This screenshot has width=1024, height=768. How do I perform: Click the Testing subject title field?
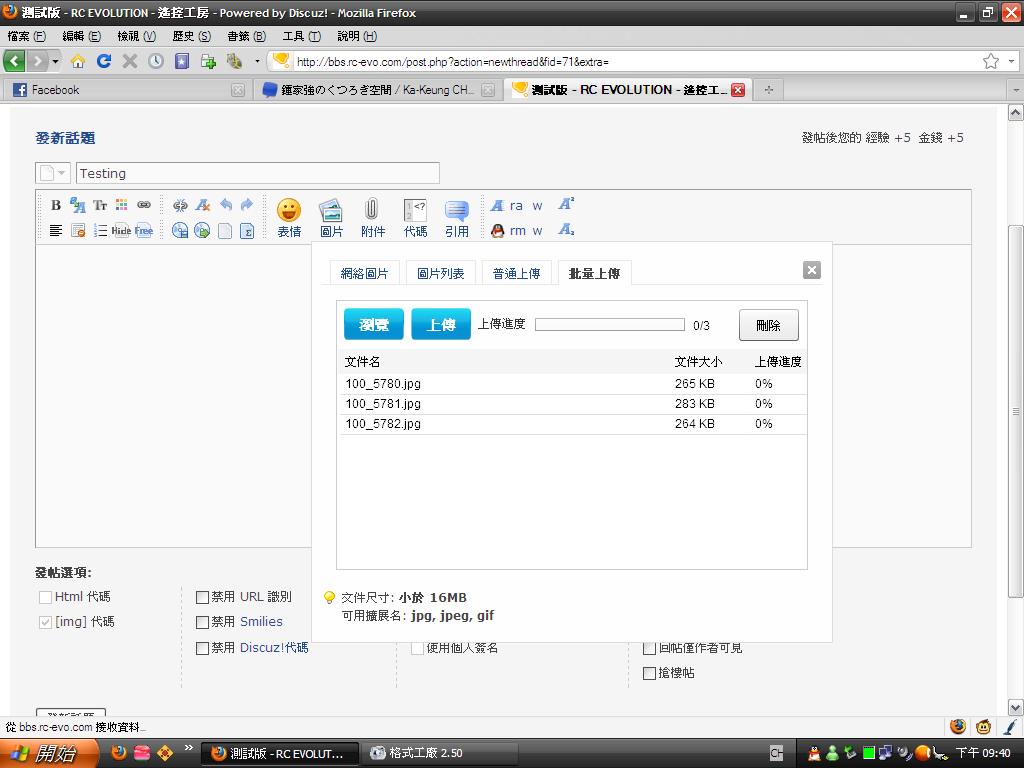(x=257, y=173)
